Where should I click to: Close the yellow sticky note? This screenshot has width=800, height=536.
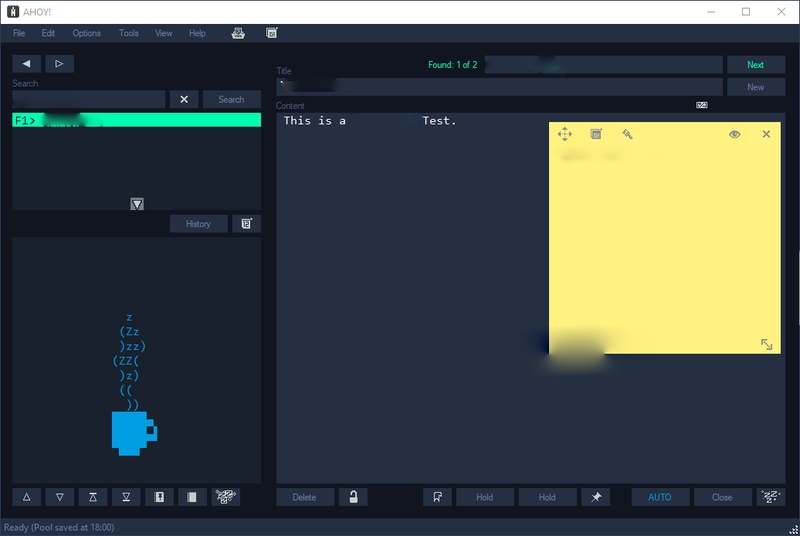point(766,134)
